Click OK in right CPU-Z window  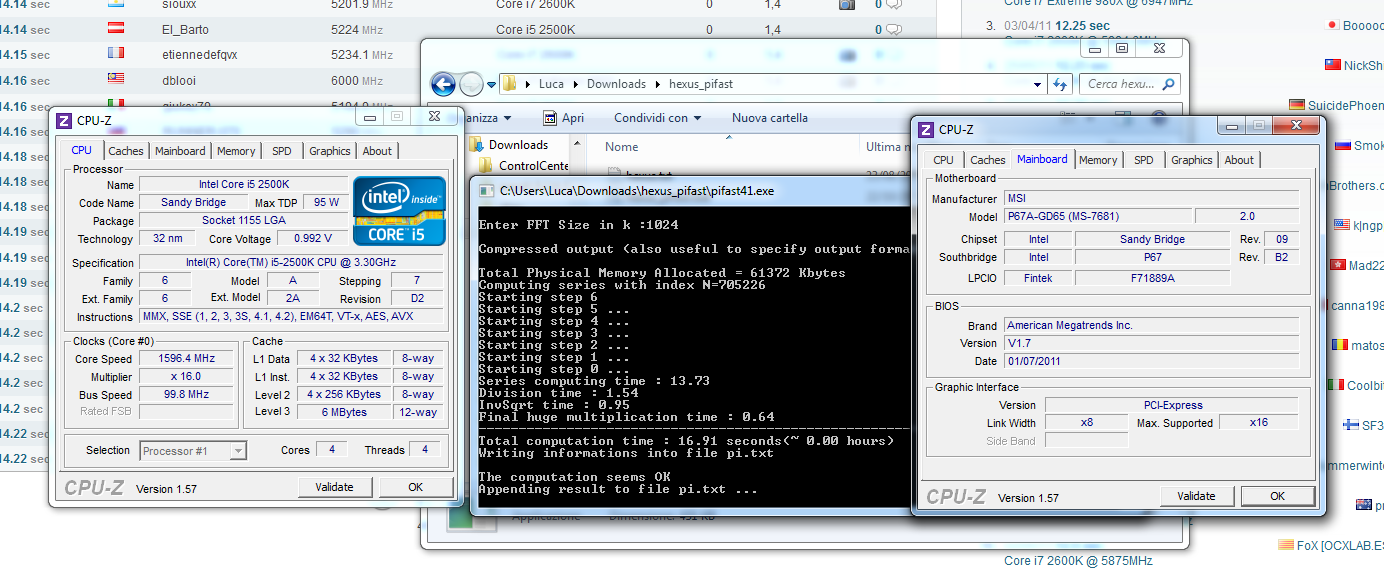click(x=1277, y=496)
